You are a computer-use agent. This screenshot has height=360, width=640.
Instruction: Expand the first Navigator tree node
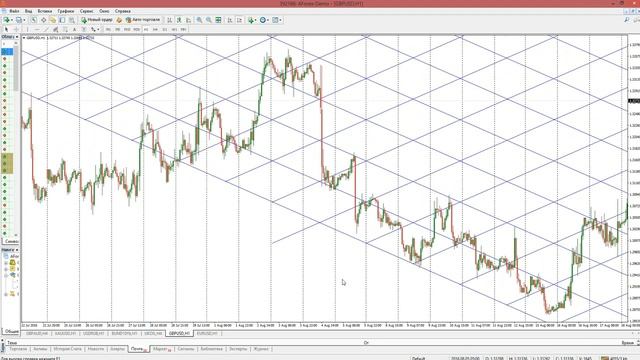click(6, 263)
